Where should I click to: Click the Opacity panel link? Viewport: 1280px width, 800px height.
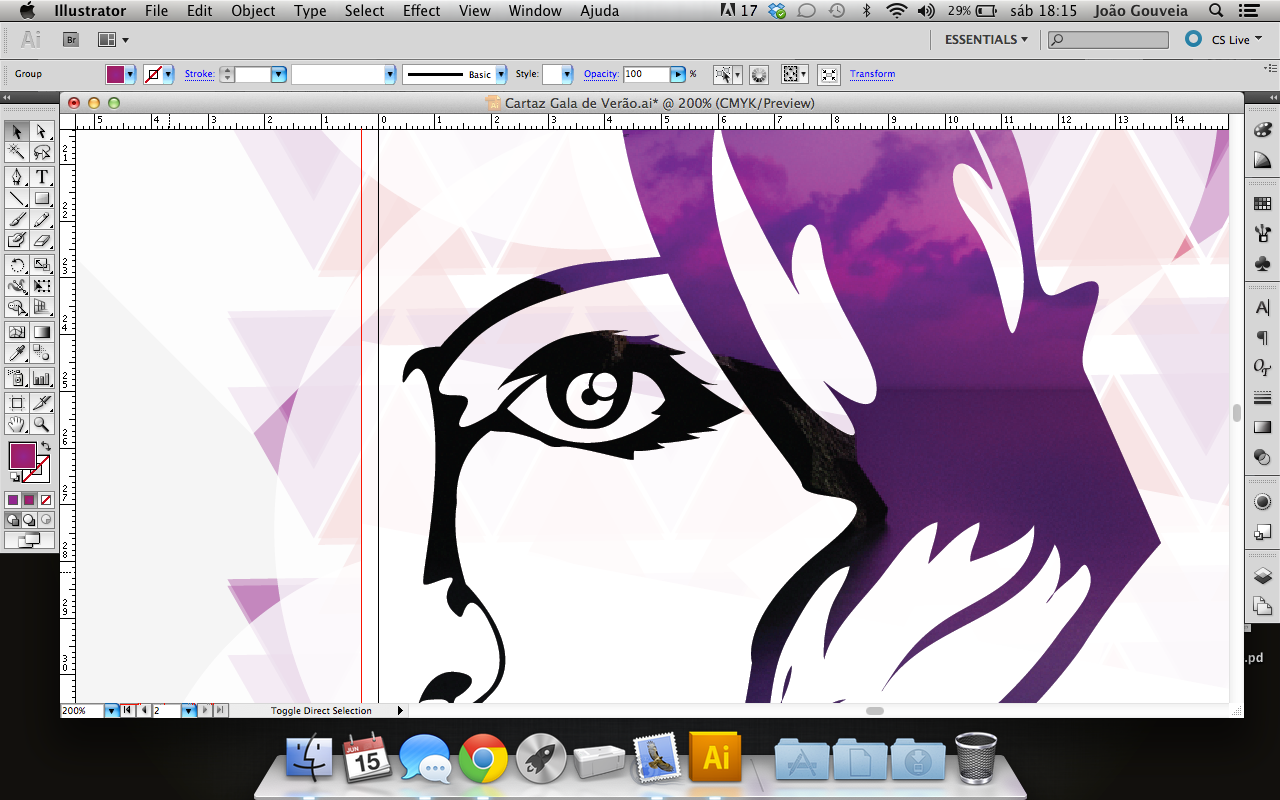point(601,74)
